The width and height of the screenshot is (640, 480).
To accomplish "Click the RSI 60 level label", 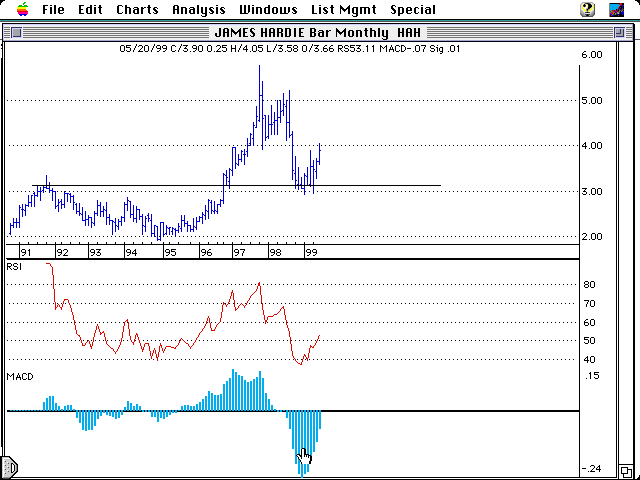I will [589, 323].
